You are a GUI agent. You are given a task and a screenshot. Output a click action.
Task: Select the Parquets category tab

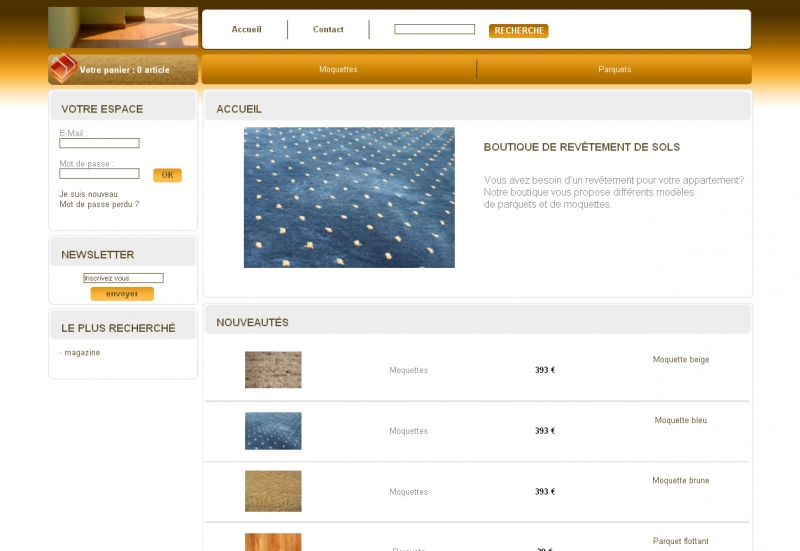(615, 69)
